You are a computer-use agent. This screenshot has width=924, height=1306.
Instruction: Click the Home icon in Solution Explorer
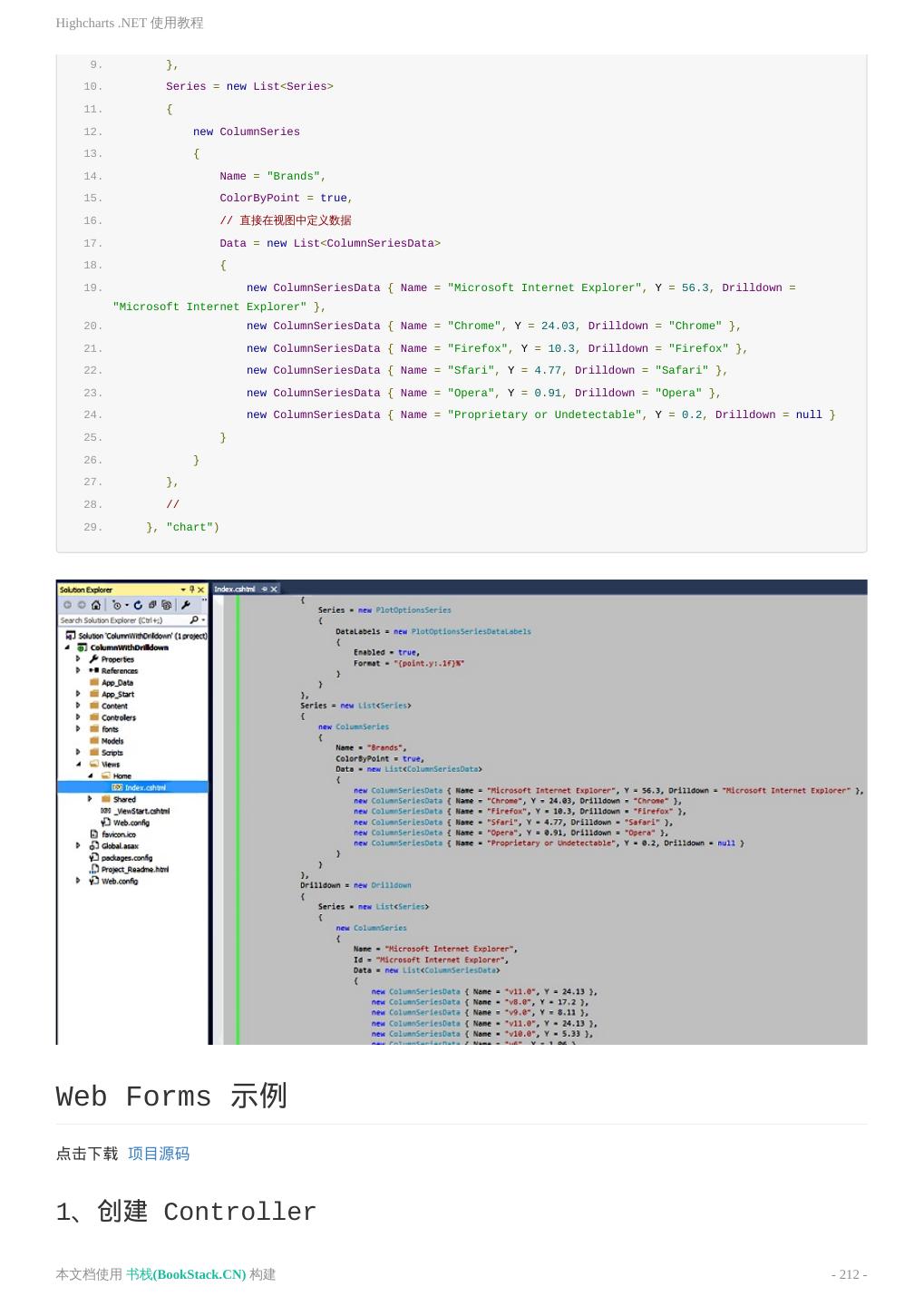[x=96, y=605]
